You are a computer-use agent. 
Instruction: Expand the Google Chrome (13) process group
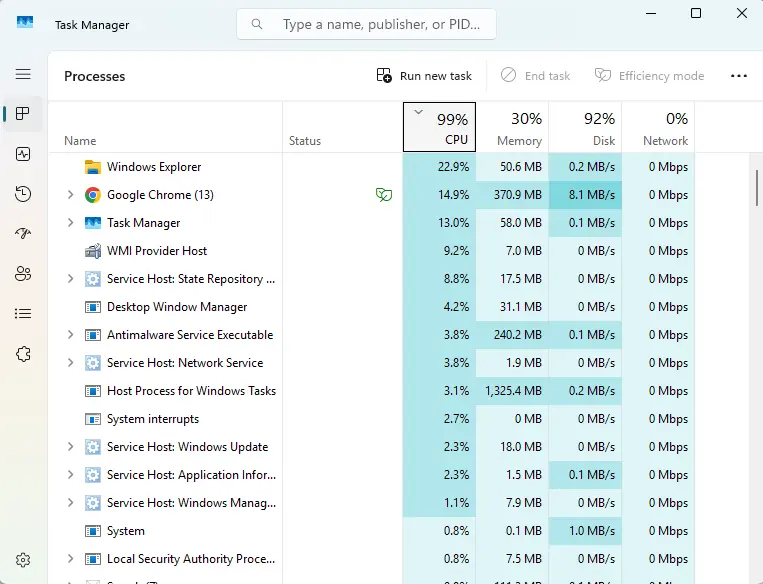pos(71,195)
